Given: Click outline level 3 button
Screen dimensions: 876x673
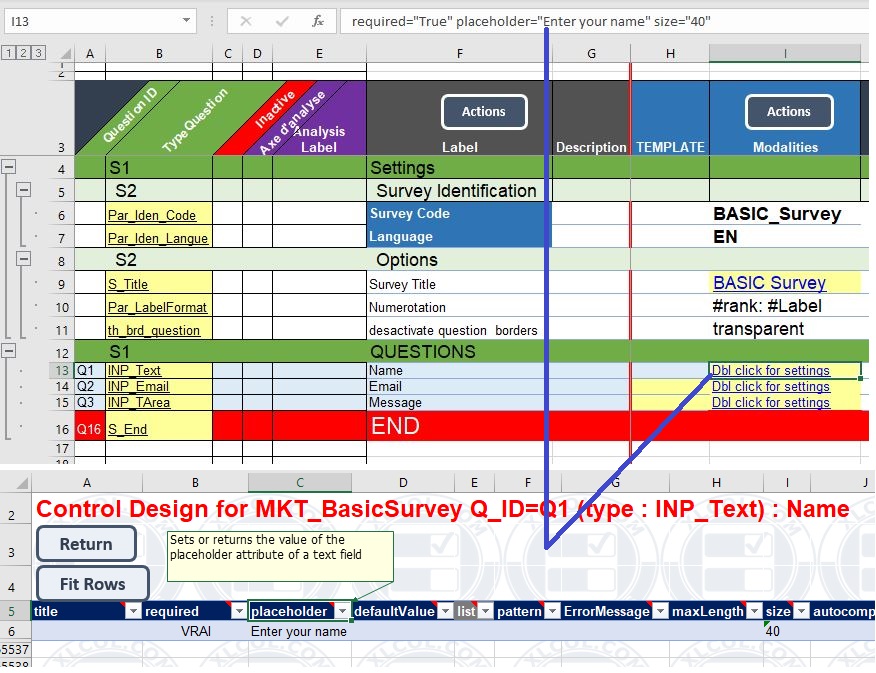Looking at the screenshot, I should tap(37, 53).
